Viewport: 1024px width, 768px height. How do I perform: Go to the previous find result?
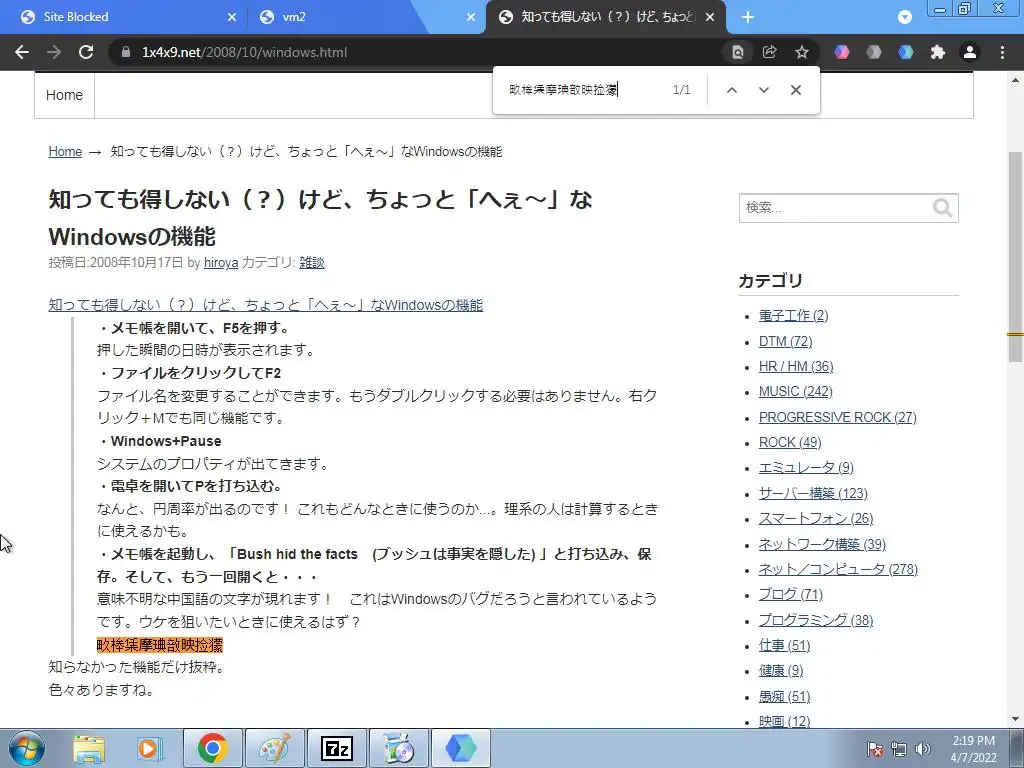point(731,90)
